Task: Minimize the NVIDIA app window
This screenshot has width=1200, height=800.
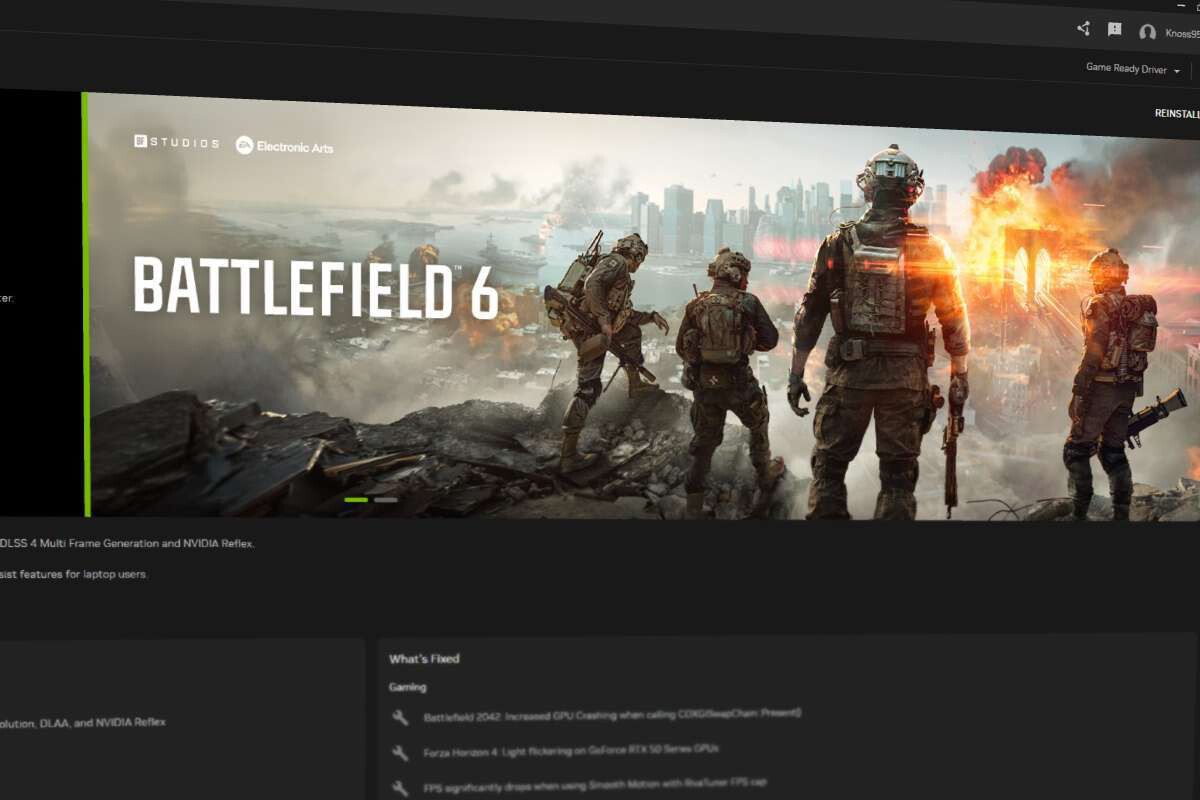Action: point(1181,5)
